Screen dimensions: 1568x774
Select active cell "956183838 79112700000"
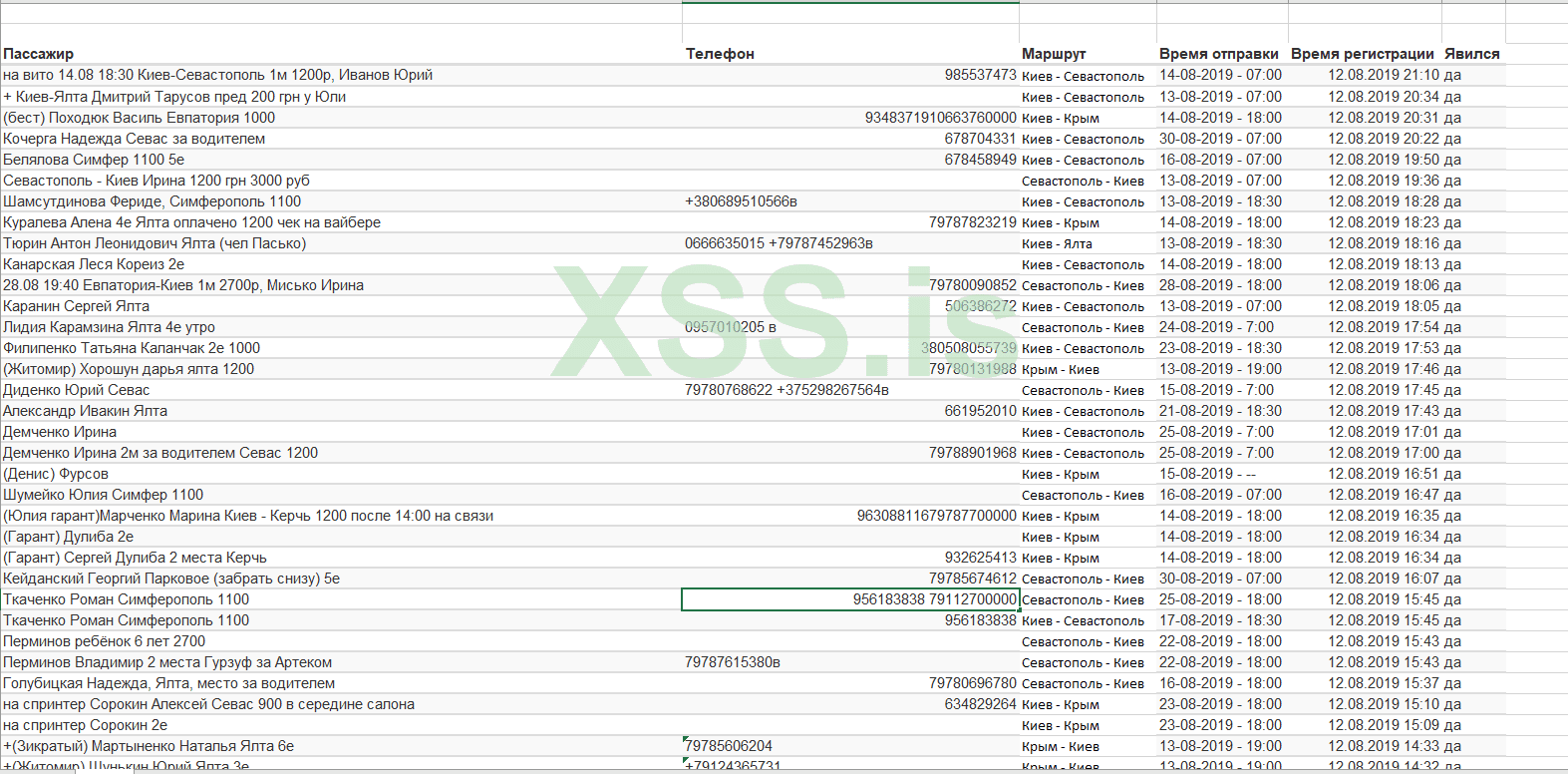pos(850,599)
